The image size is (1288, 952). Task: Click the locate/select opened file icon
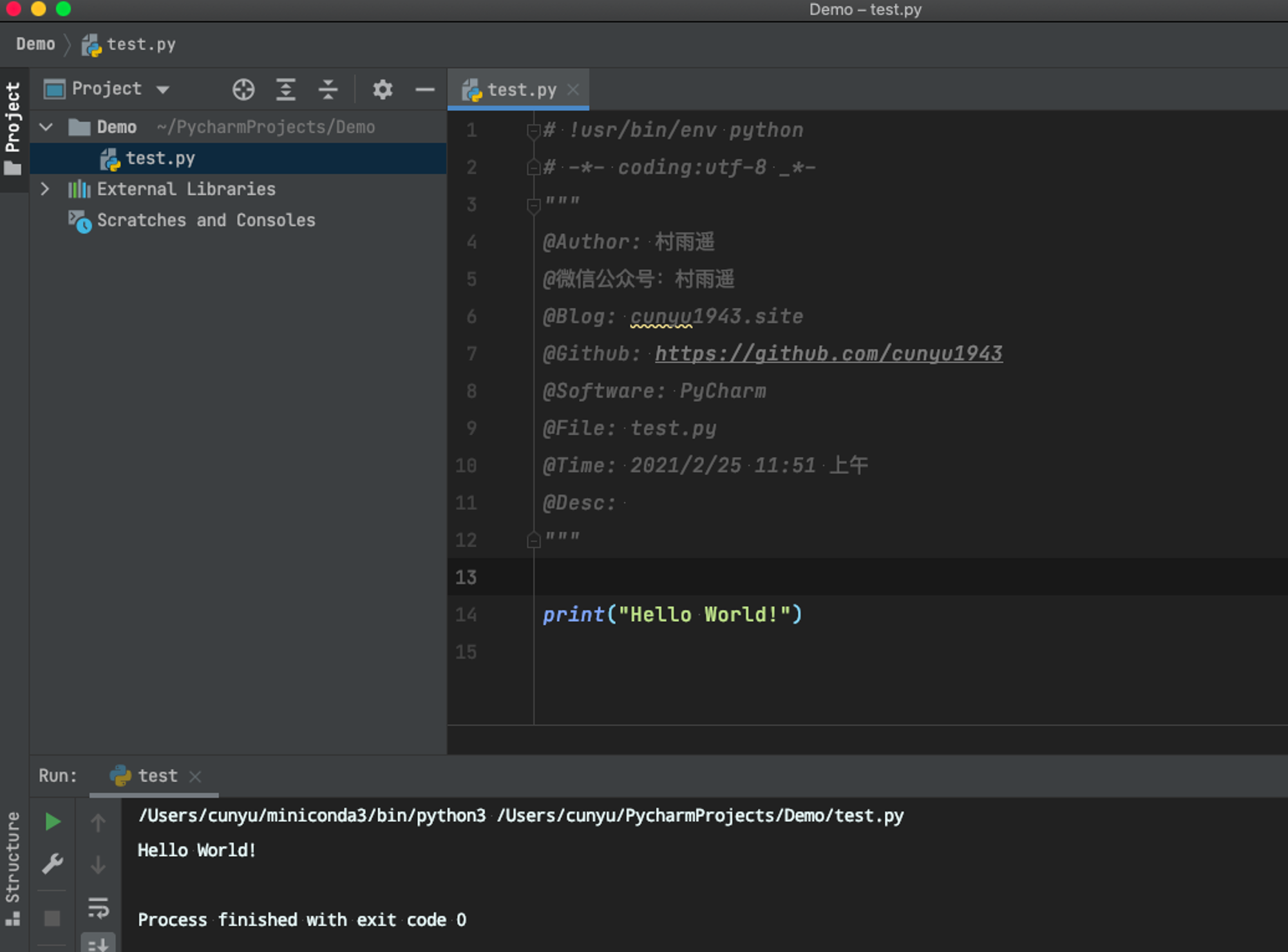(243, 89)
